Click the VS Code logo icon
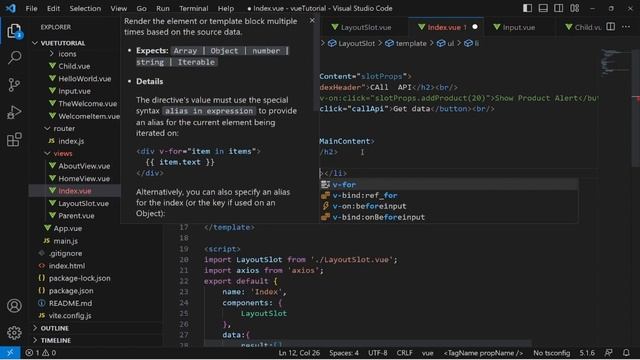Viewport: 640px width, 360px height. tap(10, 8)
